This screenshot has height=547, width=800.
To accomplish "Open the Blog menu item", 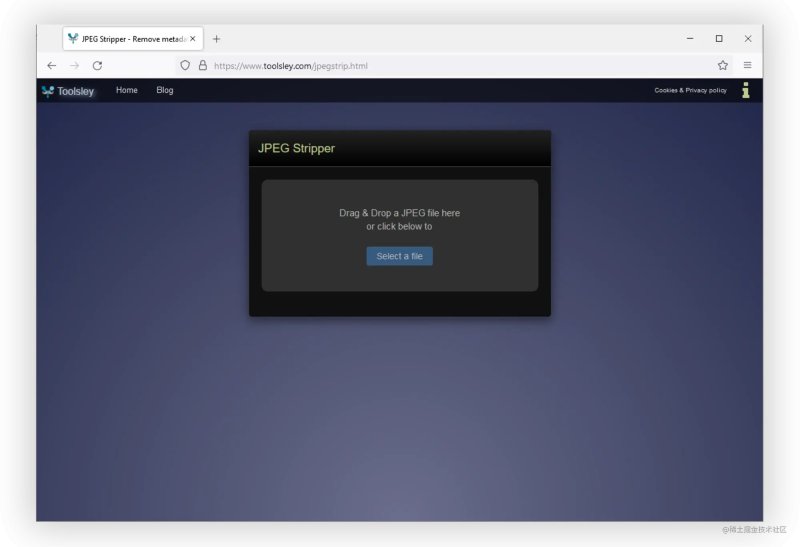I will pyautogui.click(x=165, y=90).
